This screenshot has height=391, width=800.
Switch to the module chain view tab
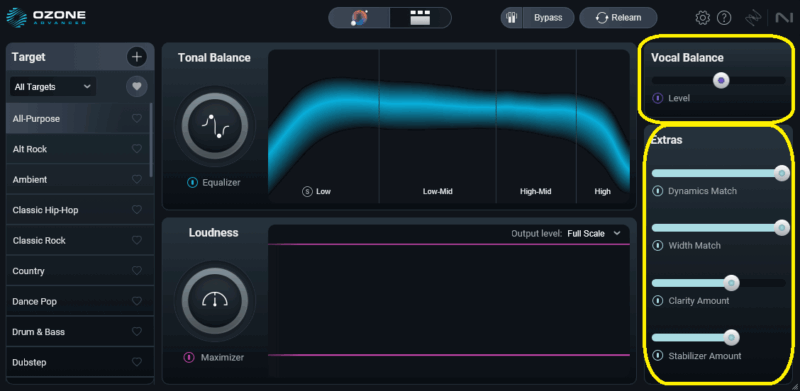pos(420,18)
